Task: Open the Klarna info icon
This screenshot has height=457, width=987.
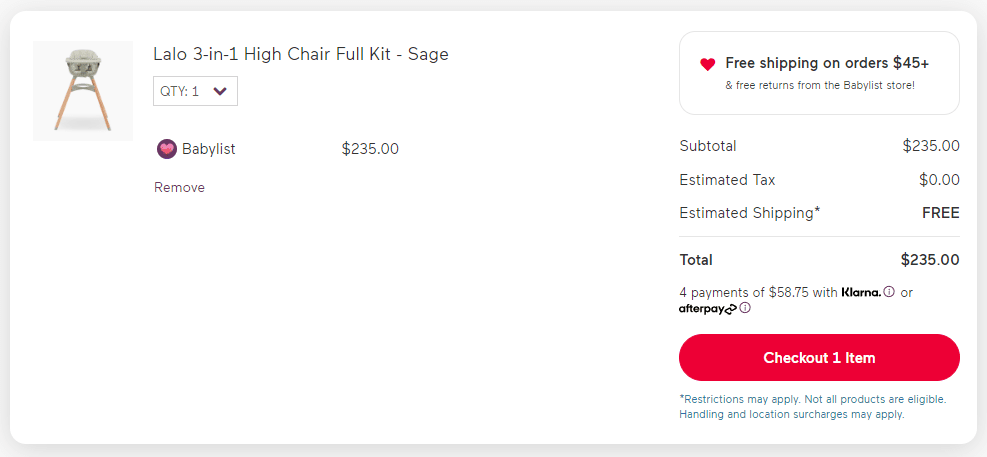Action: point(889,292)
